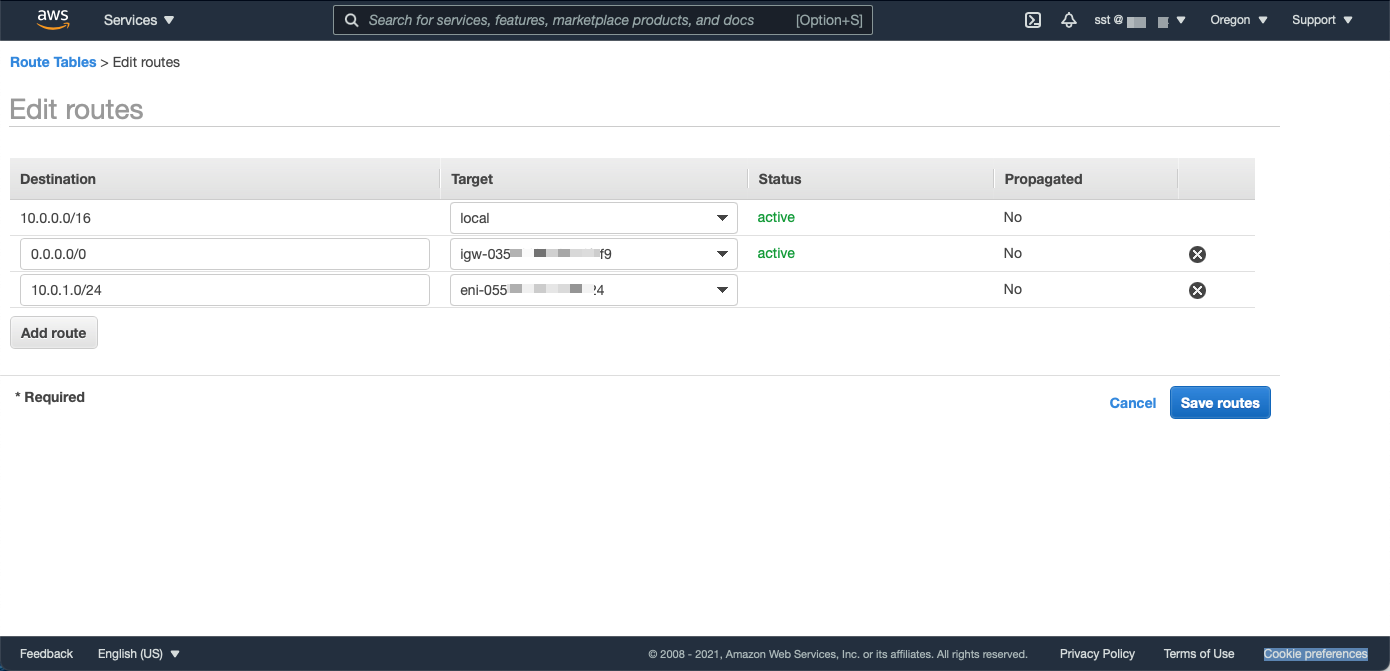Expand the Services menu
The width and height of the screenshot is (1390, 671).
tap(139, 20)
